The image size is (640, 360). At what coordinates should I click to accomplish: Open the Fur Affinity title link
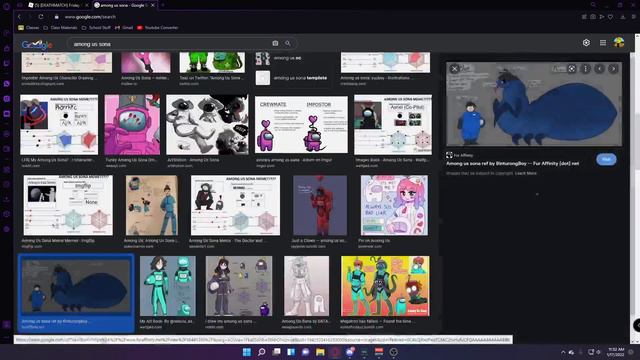(x=512, y=163)
